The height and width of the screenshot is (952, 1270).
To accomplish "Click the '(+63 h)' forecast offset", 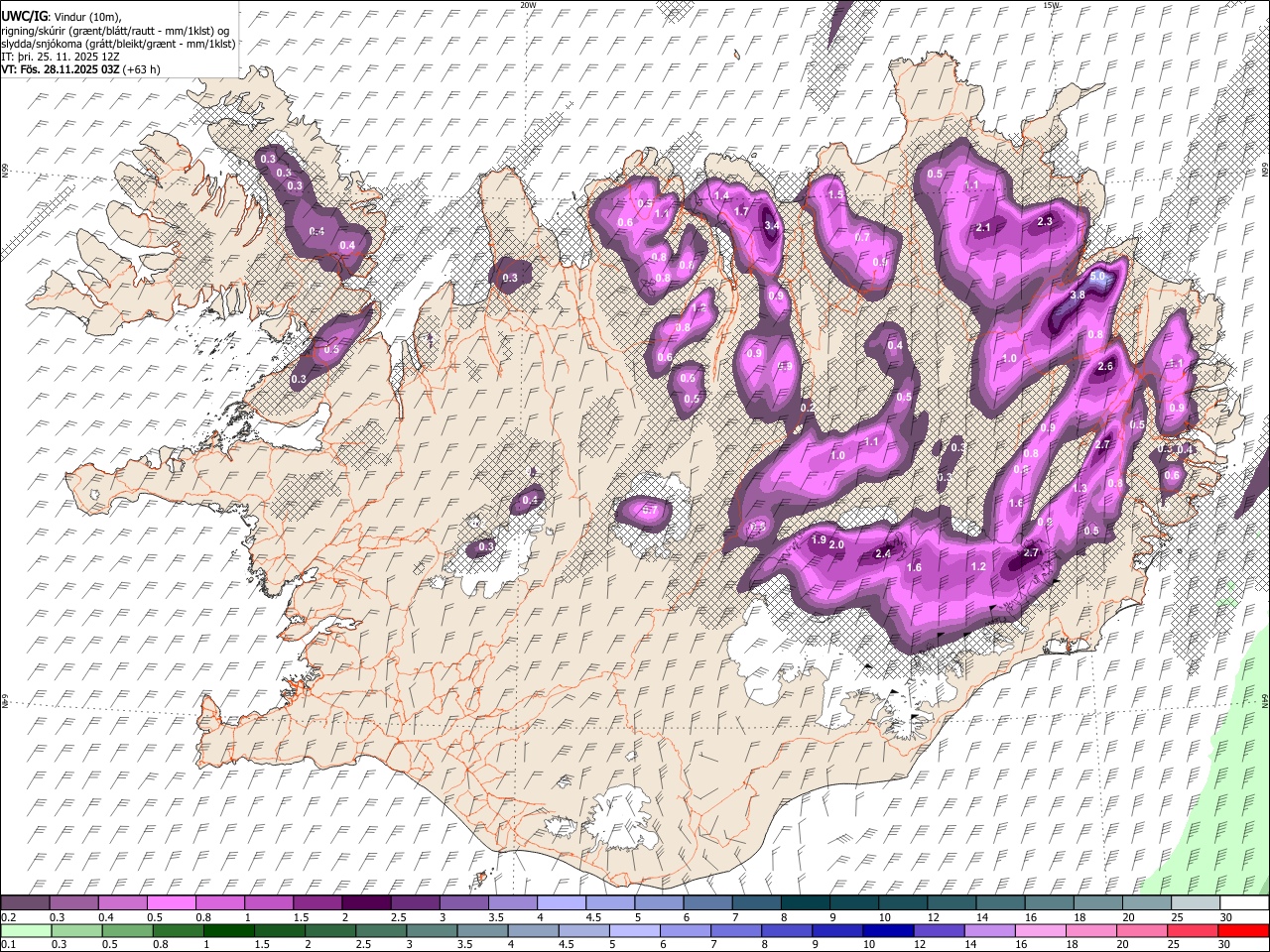I will click(142, 69).
